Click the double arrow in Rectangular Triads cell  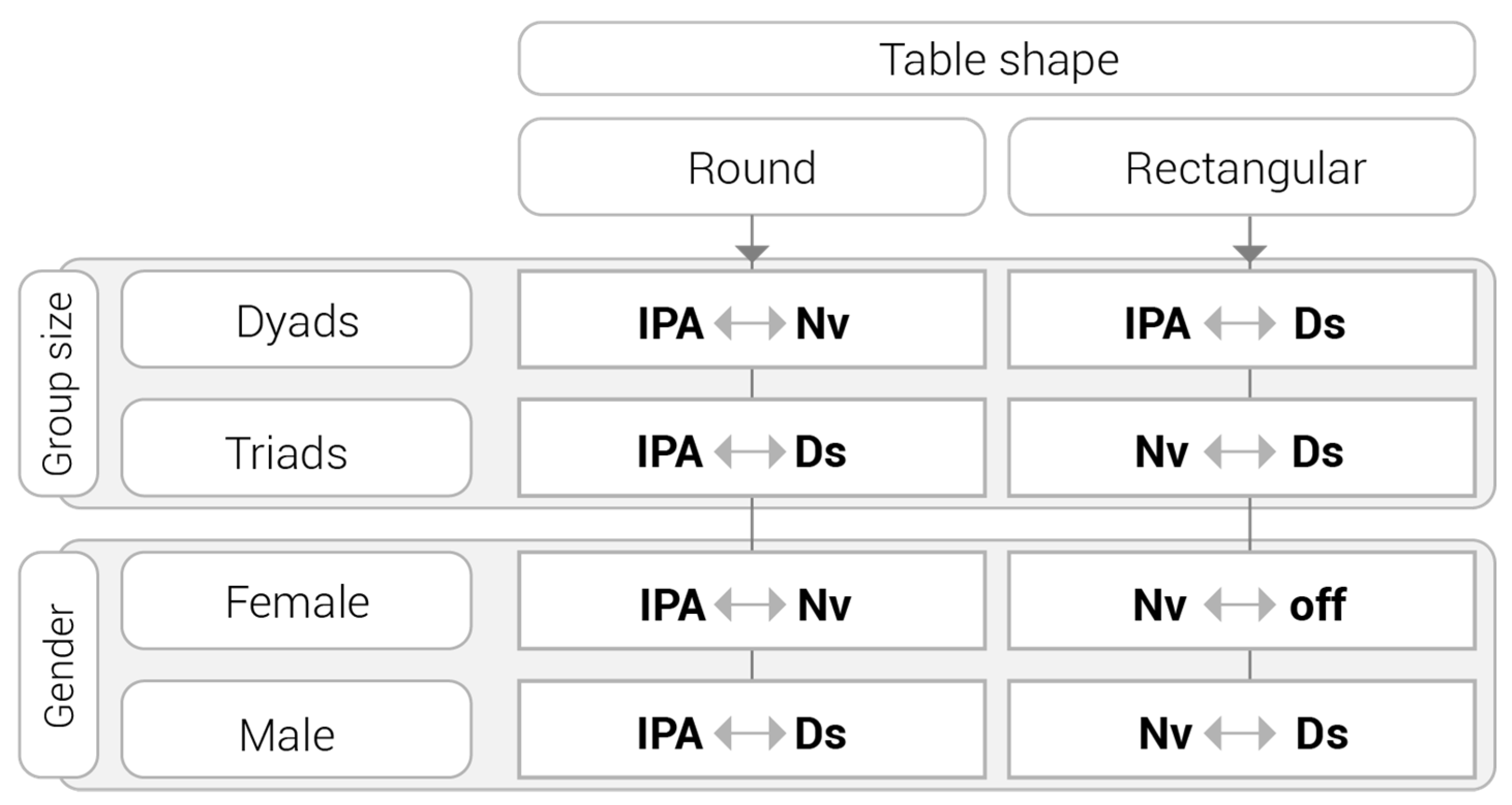(x=1239, y=452)
